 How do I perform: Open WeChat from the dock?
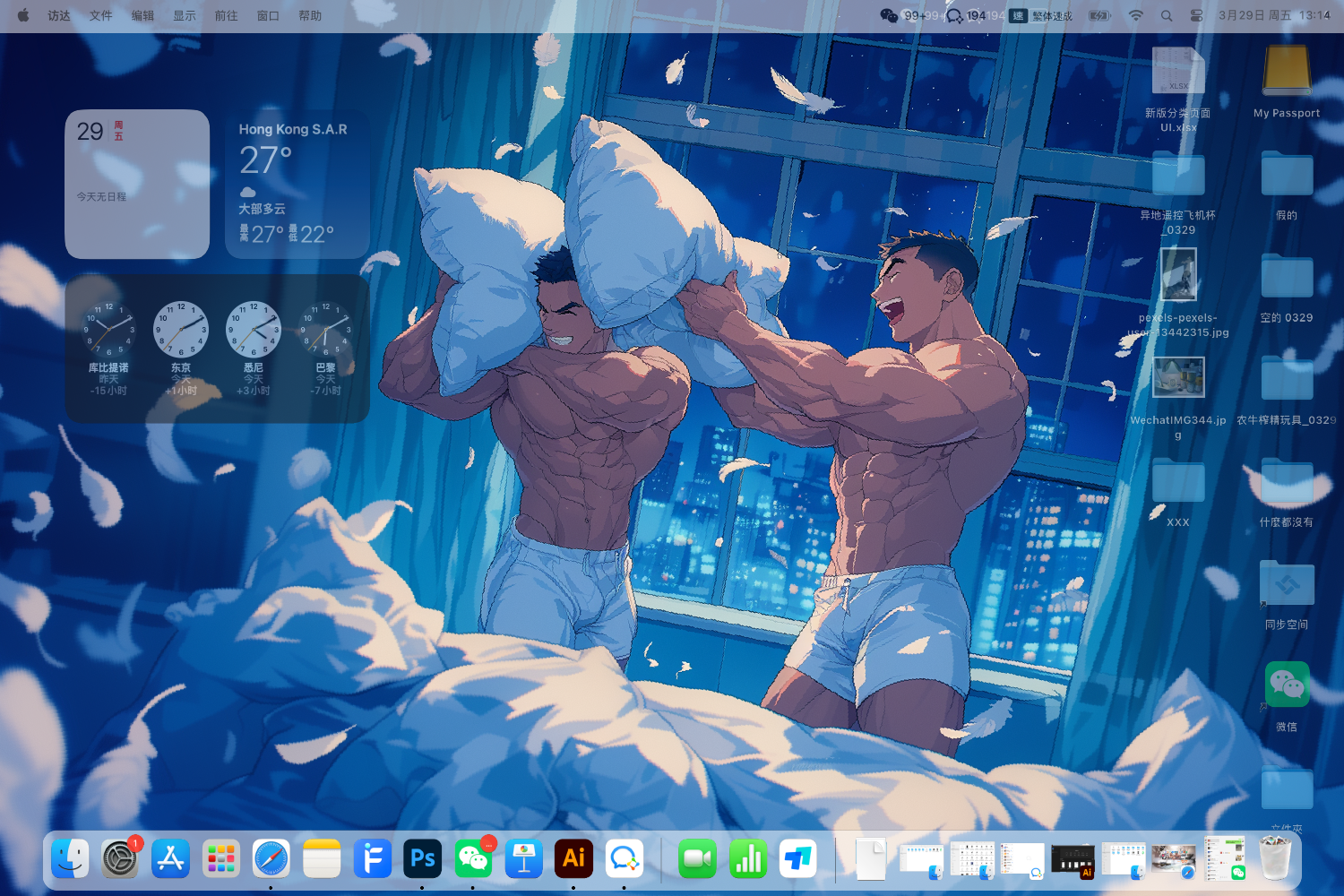(x=473, y=858)
